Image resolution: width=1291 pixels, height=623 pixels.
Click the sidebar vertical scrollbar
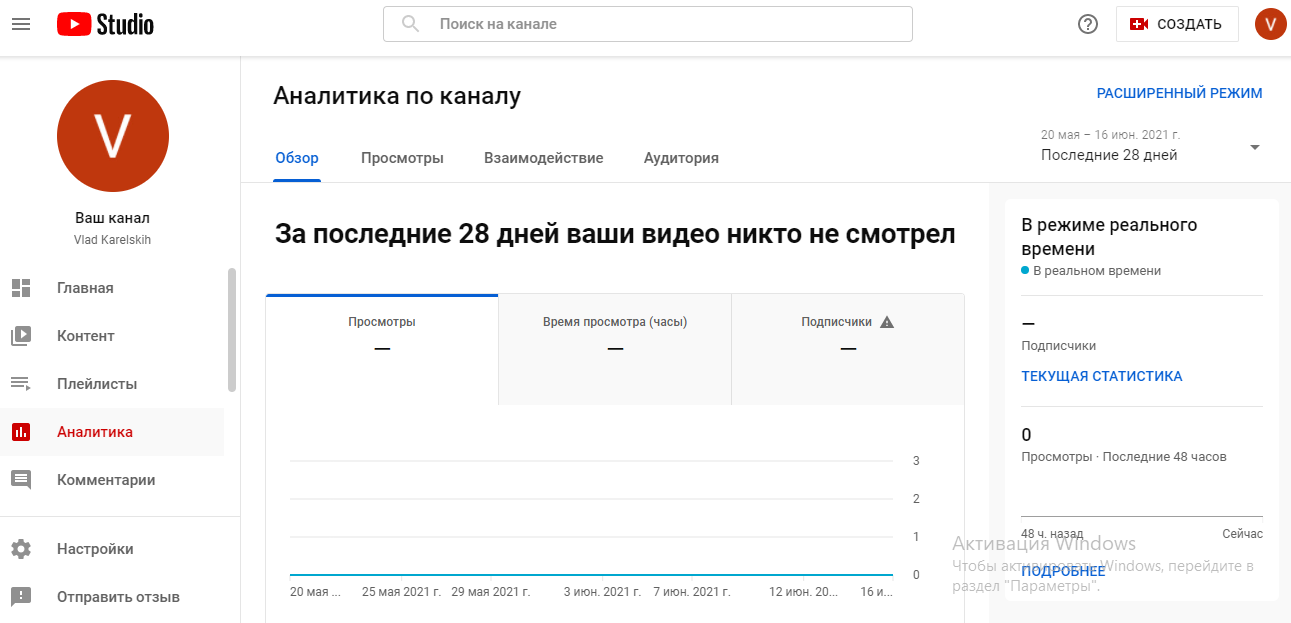233,330
